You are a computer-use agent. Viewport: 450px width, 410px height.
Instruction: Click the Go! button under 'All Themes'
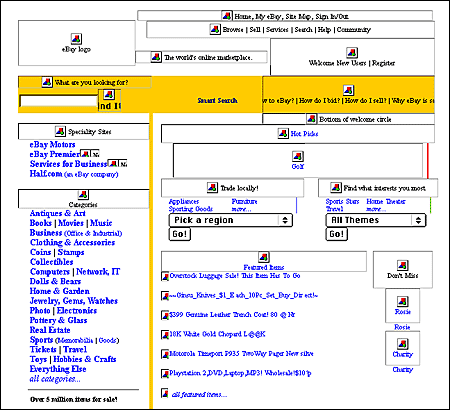(337, 234)
